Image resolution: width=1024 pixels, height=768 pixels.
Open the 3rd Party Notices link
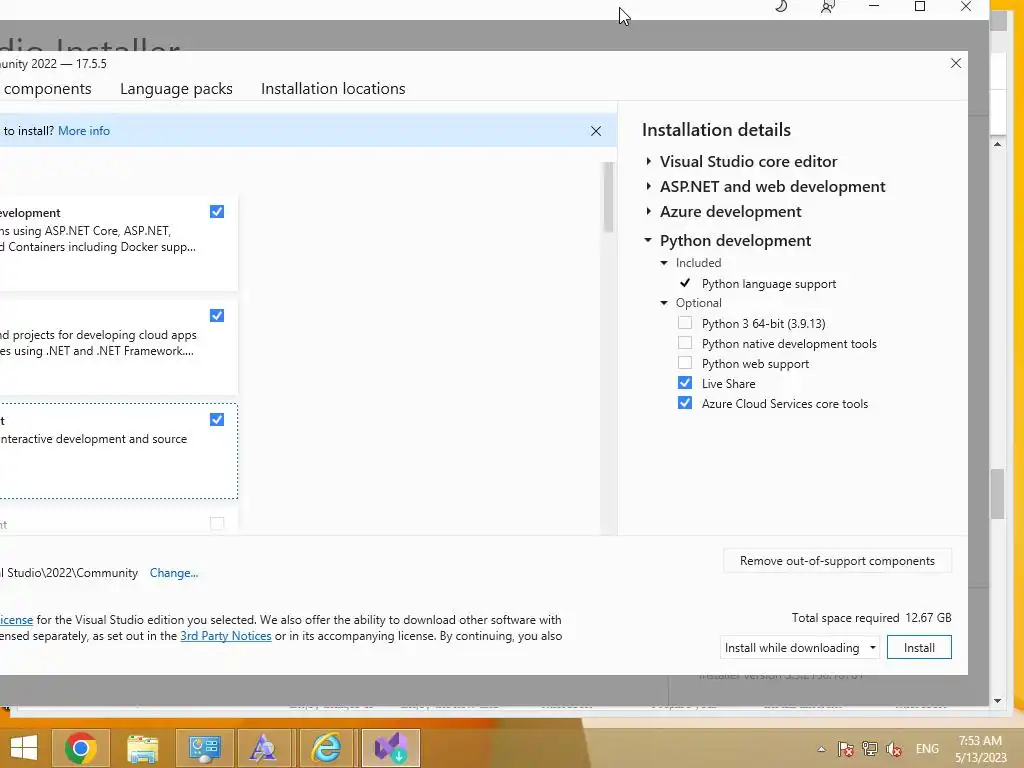(226, 635)
